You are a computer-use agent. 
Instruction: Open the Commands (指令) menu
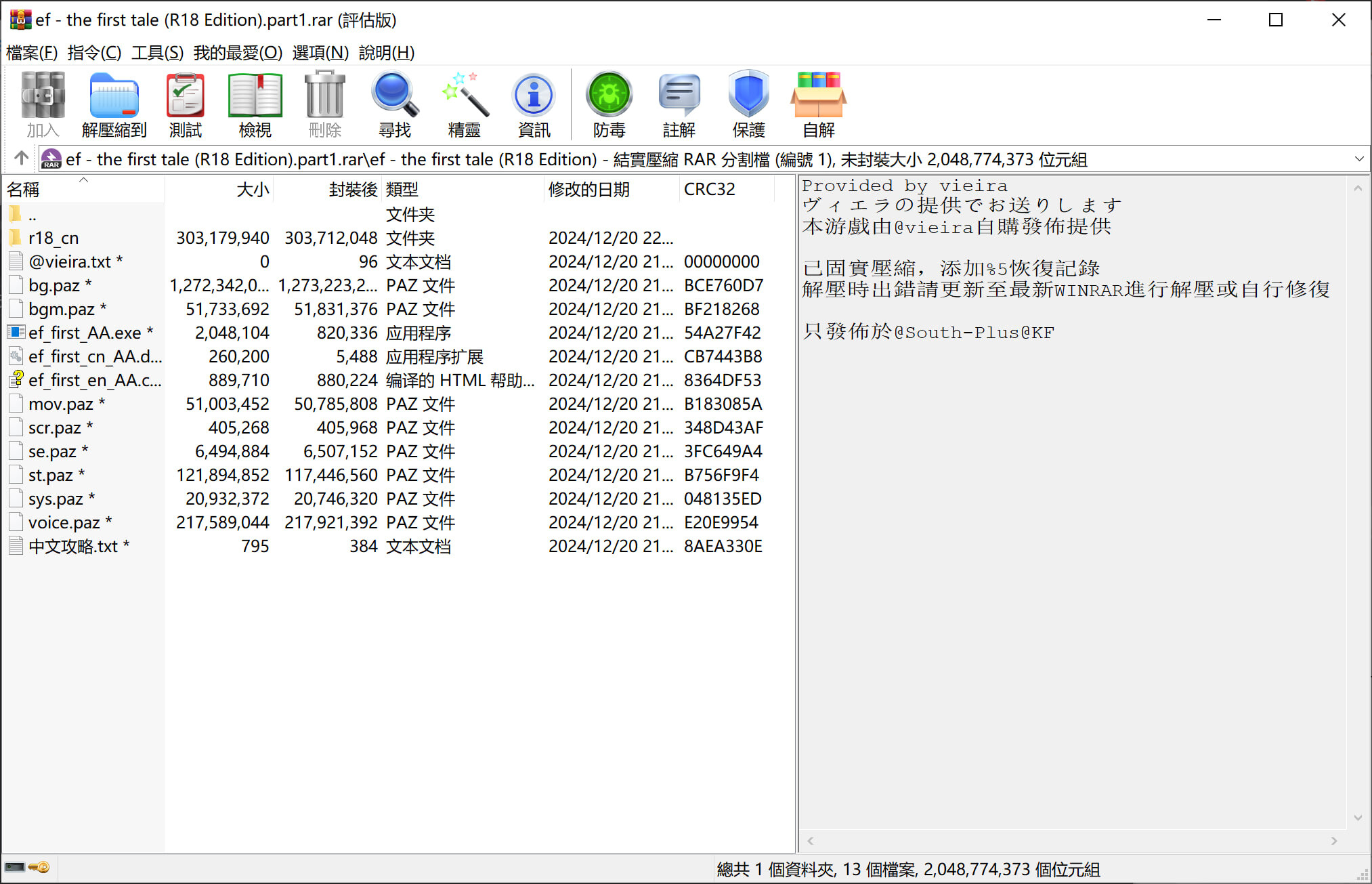pyautogui.click(x=94, y=53)
